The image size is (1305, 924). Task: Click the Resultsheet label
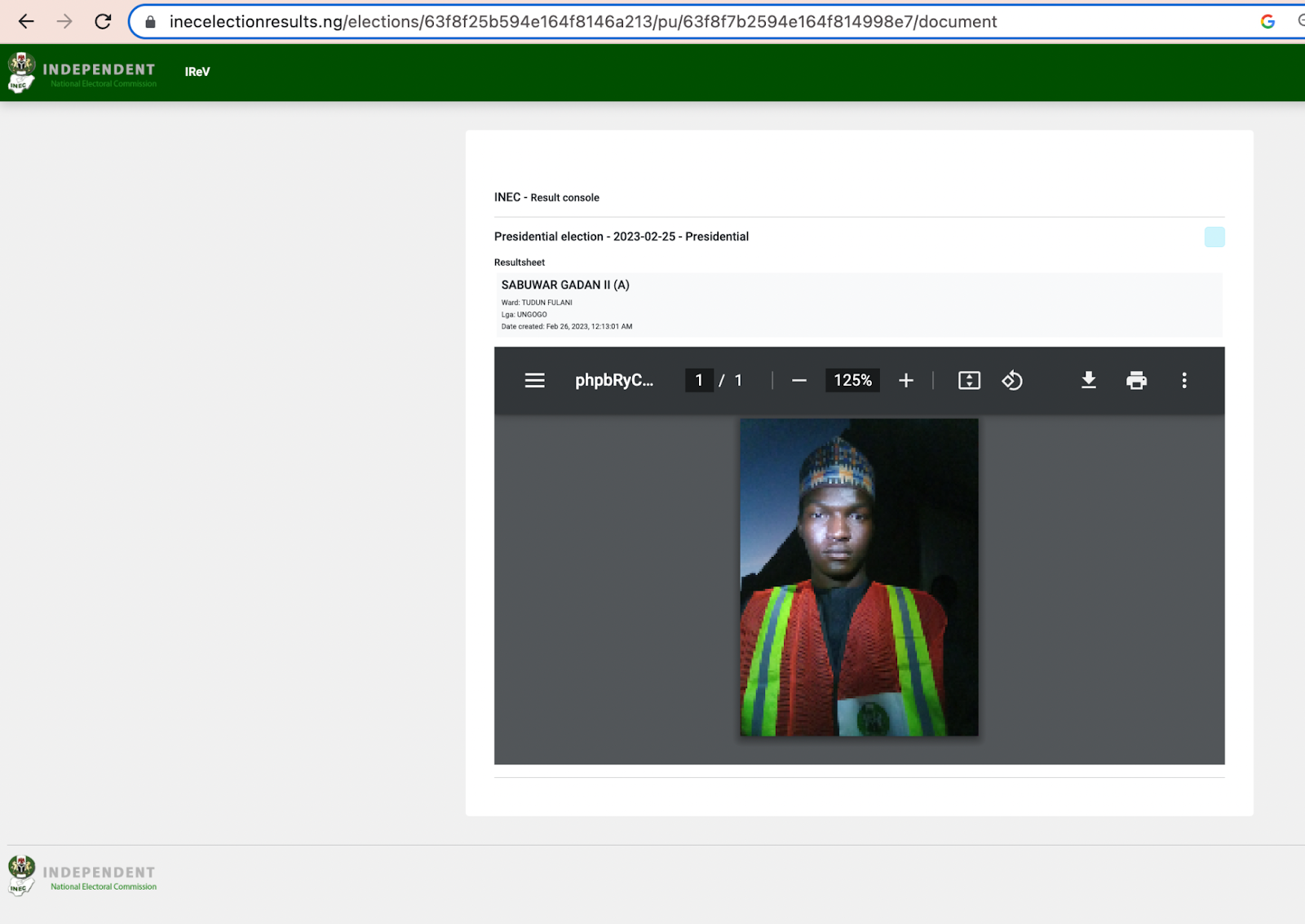(520, 263)
